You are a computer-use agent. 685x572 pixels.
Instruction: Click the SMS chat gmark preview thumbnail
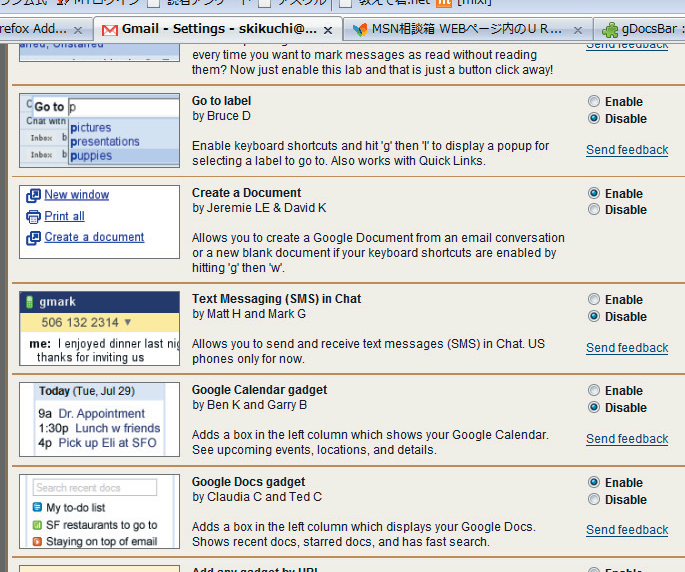[x=100, y=328]
